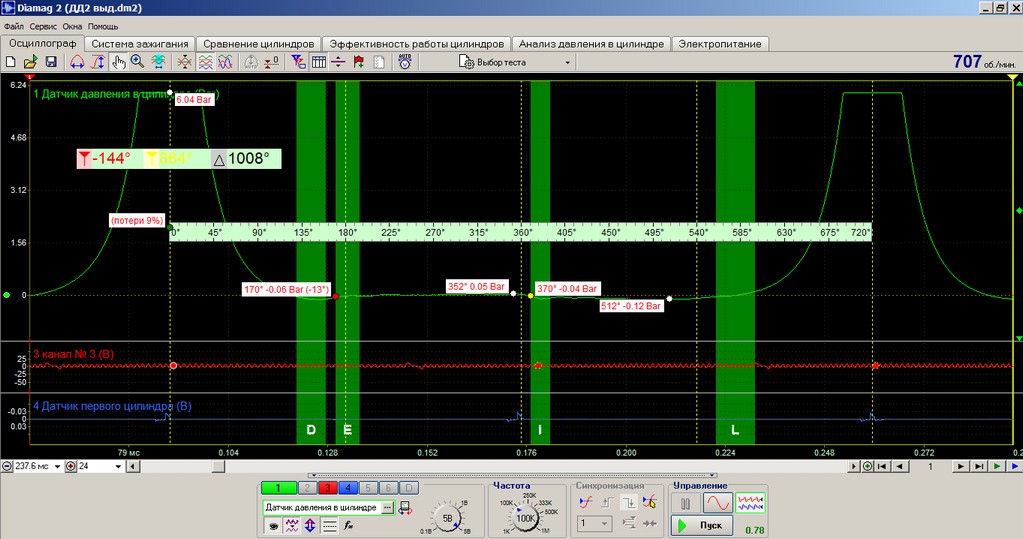Step to next frame button
Screen dimensions: 1023x539
coord(960,467)
